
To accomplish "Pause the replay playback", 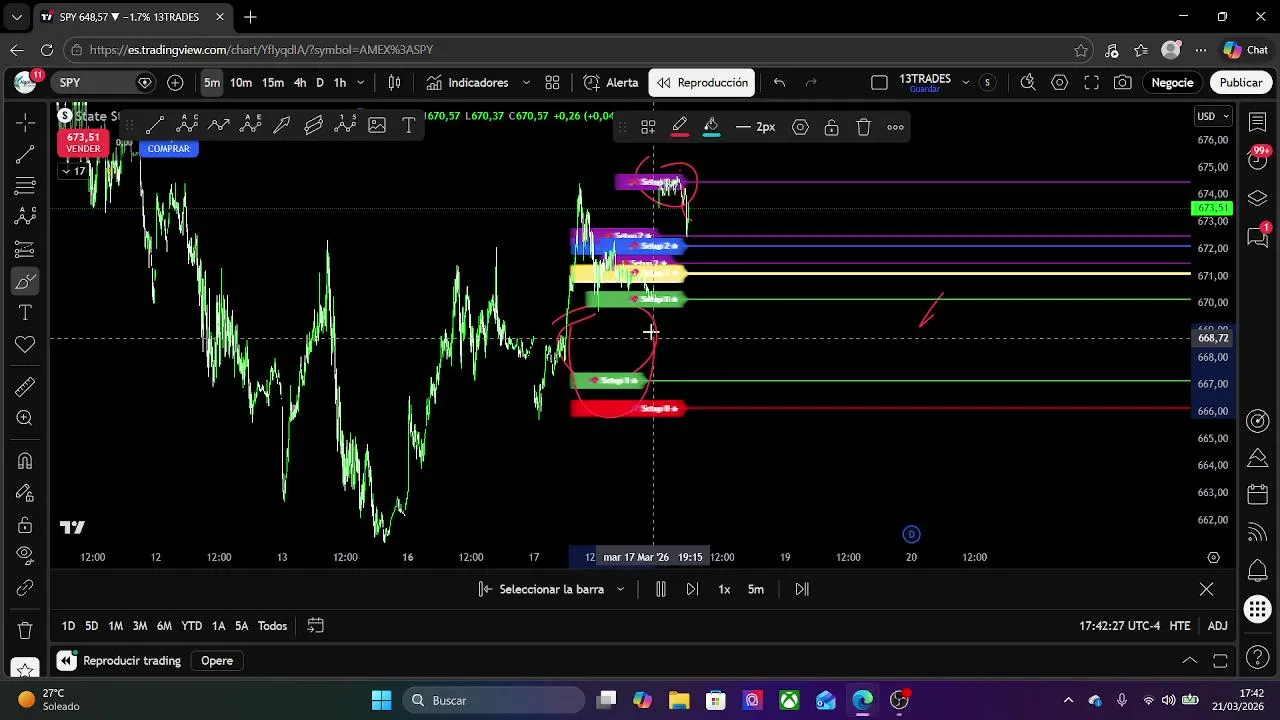I will [x=661, y=590].
